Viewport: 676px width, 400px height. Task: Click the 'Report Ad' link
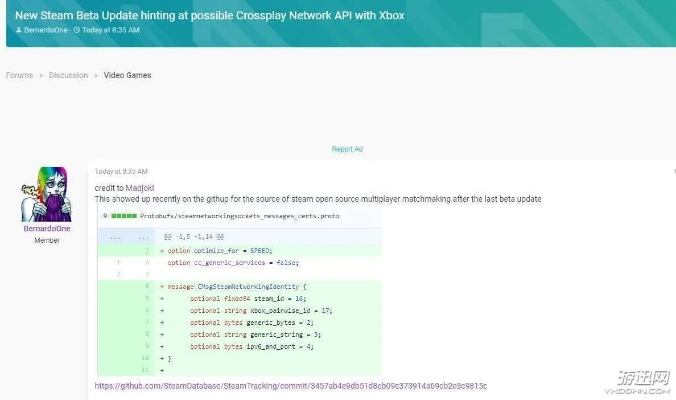(x=347, y=149)
